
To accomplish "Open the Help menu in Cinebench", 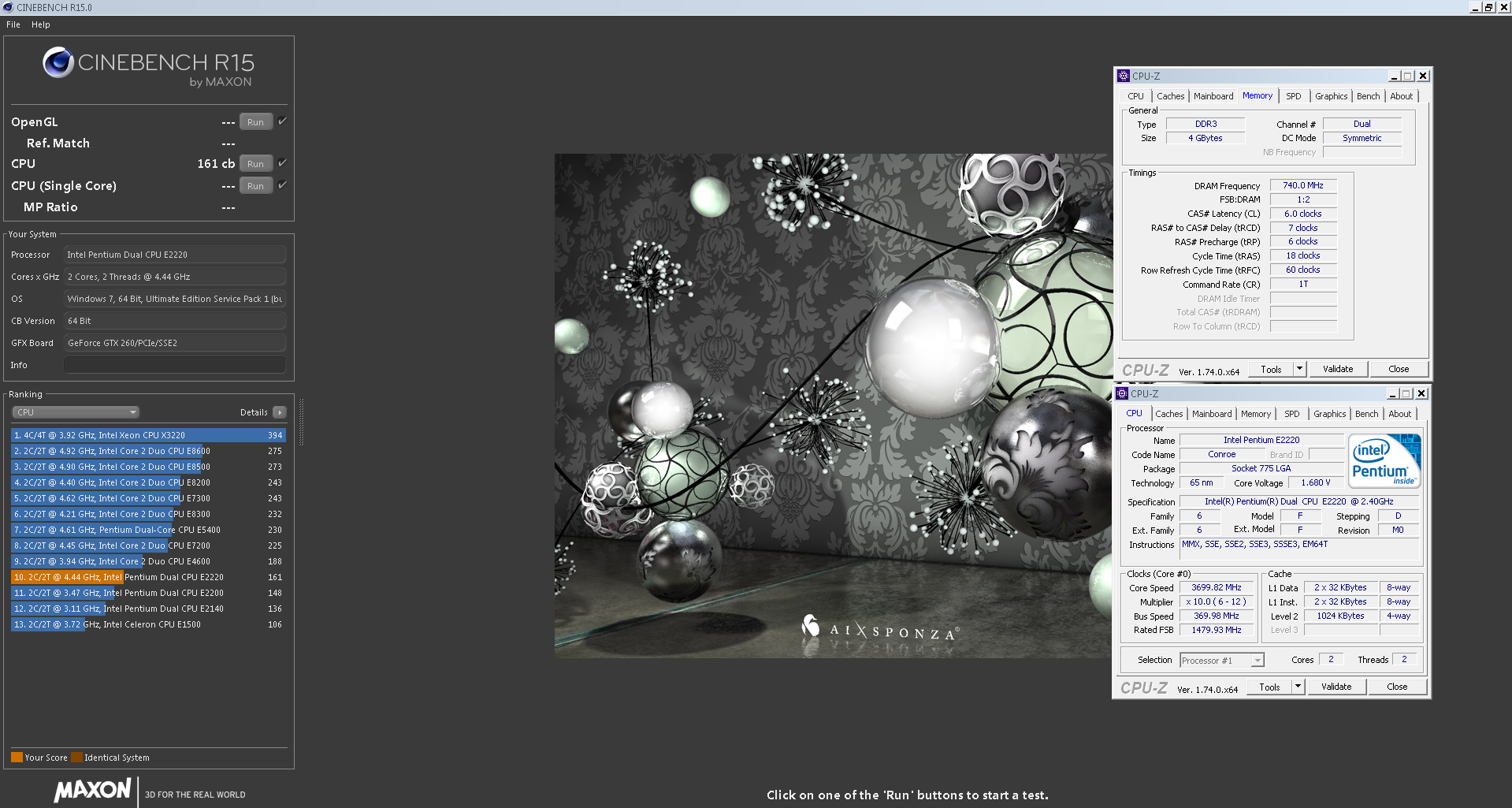I will pyautogui.click(x=41, y=24).
